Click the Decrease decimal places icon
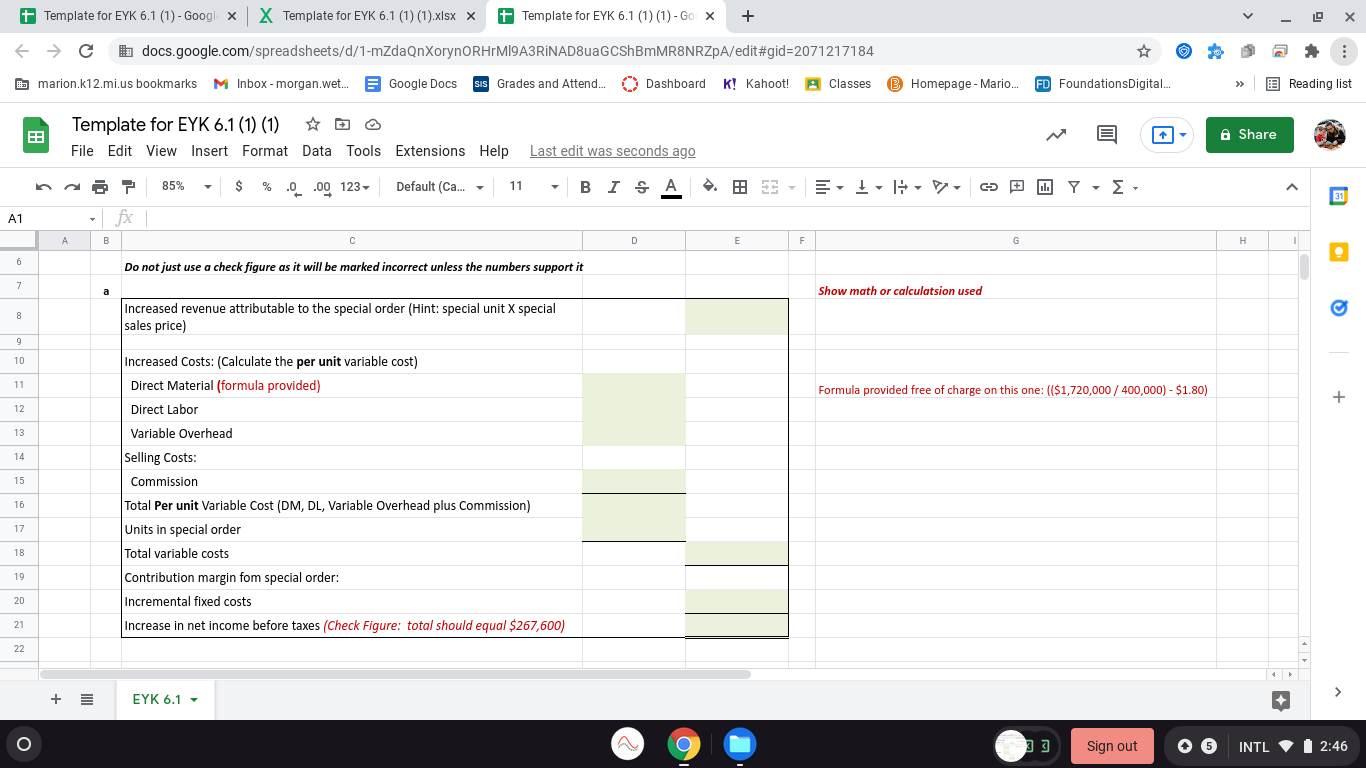Screen dimensions: 1366x768 (x=291, y=186)
